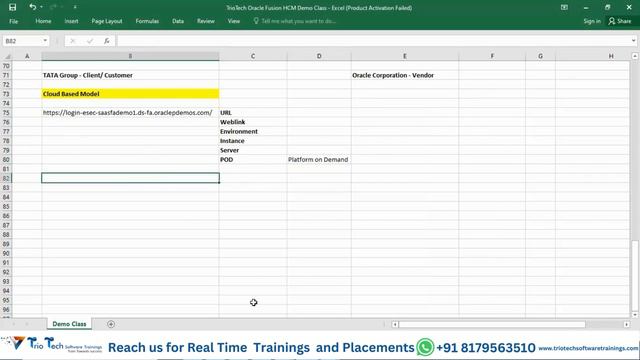Click cell 'TATA Group - Client/ Customer'
This screenshot has width=640, height=360.
point(130,75)
